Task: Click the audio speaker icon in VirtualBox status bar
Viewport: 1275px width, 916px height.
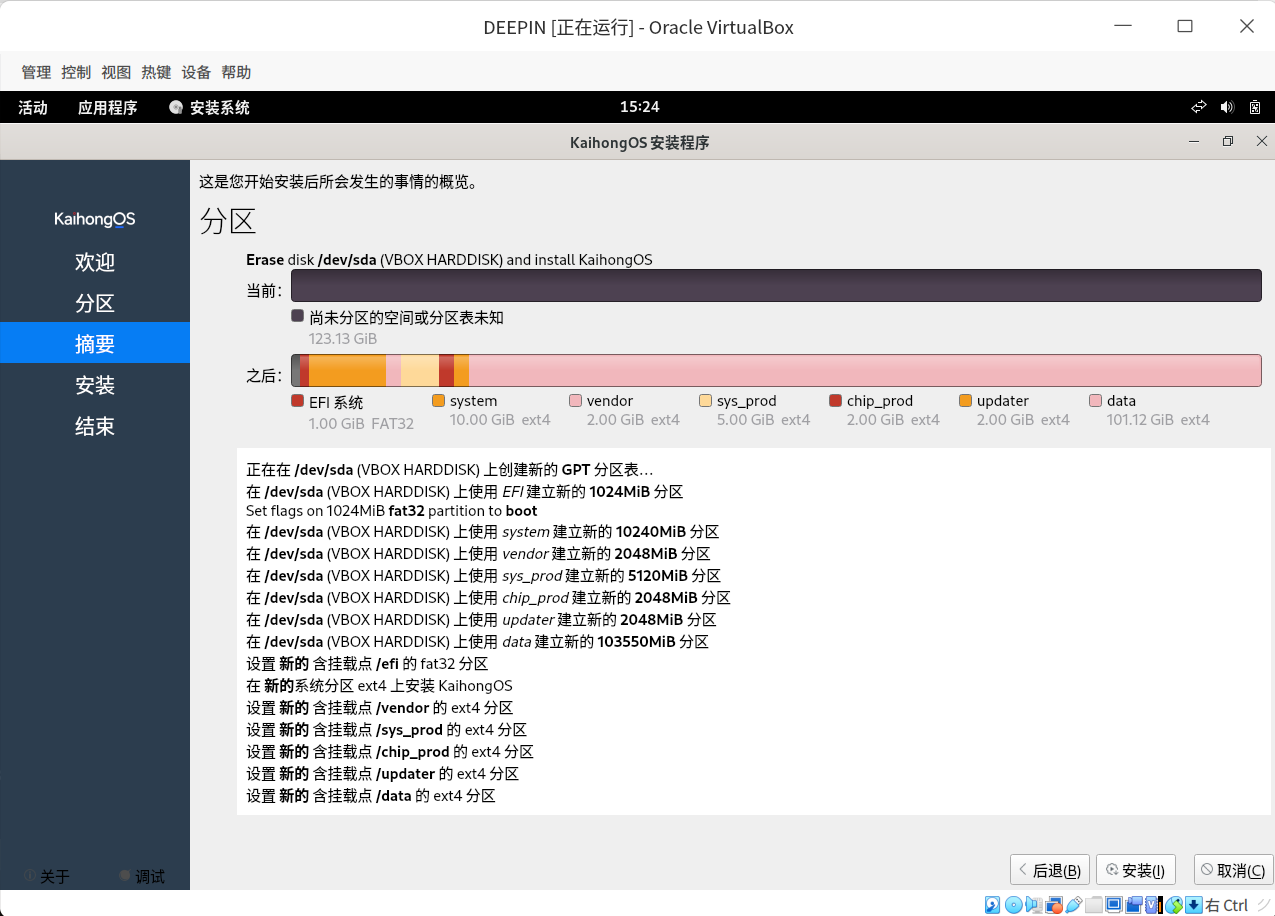Action: pos(1034,905)
